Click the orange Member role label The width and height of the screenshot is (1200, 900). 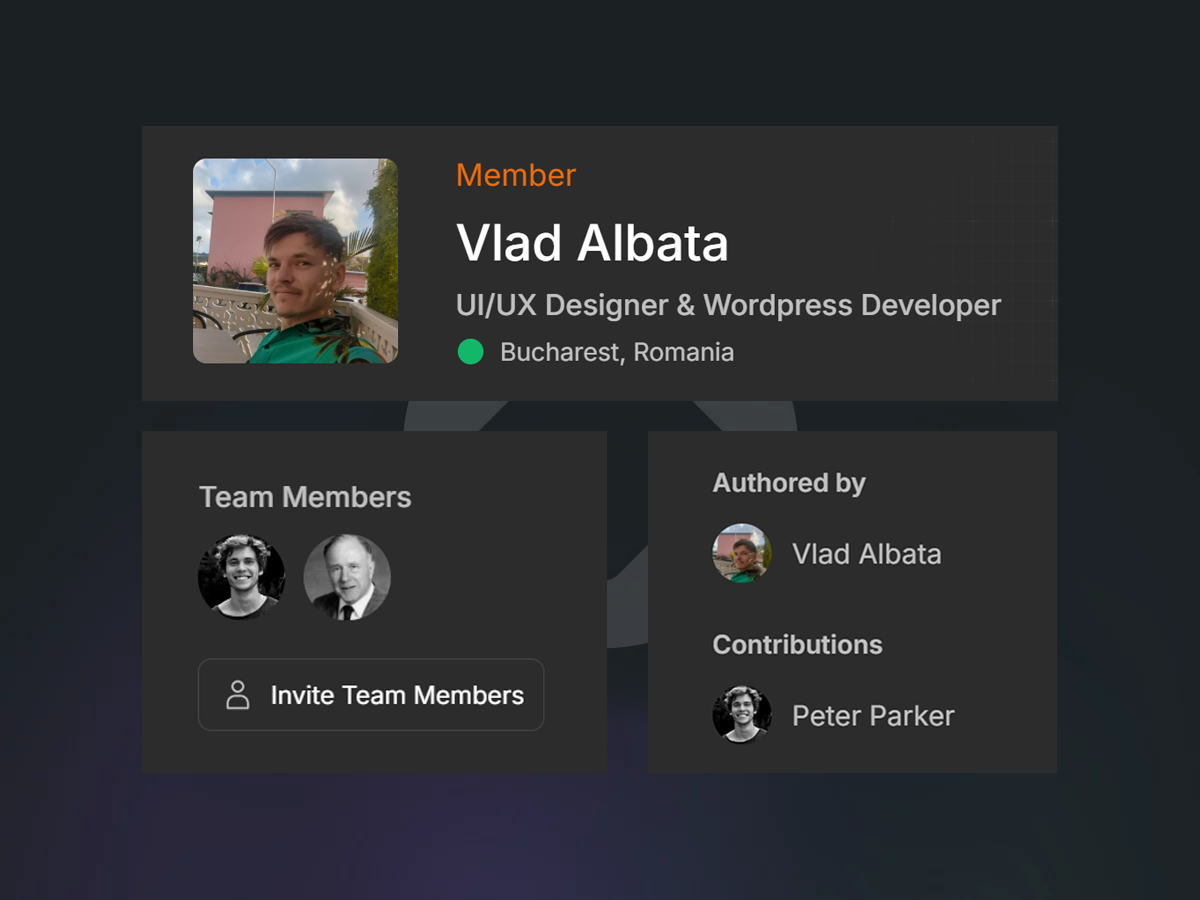516,175
